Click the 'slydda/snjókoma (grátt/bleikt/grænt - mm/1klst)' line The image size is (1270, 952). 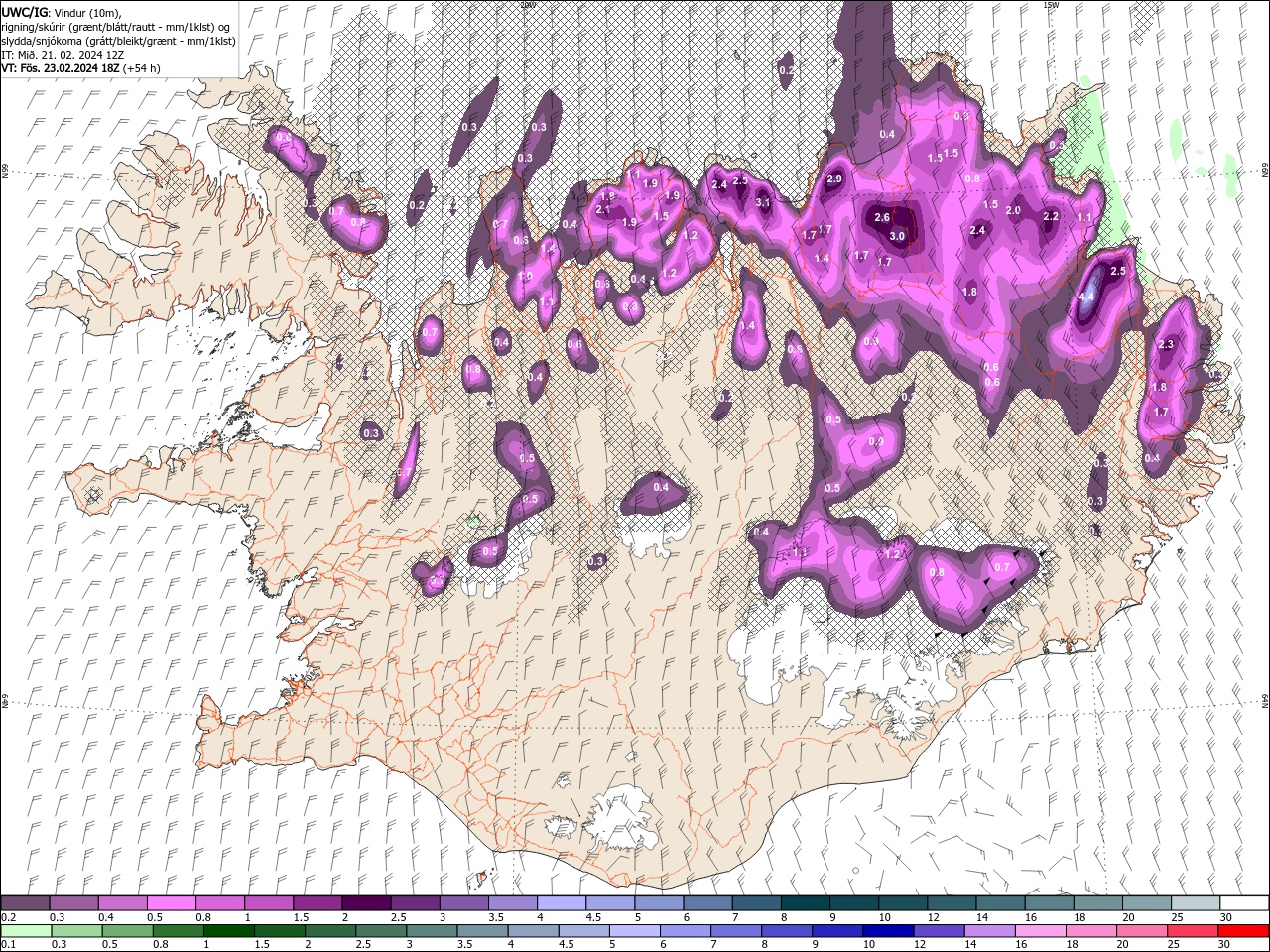coord(118,41)
